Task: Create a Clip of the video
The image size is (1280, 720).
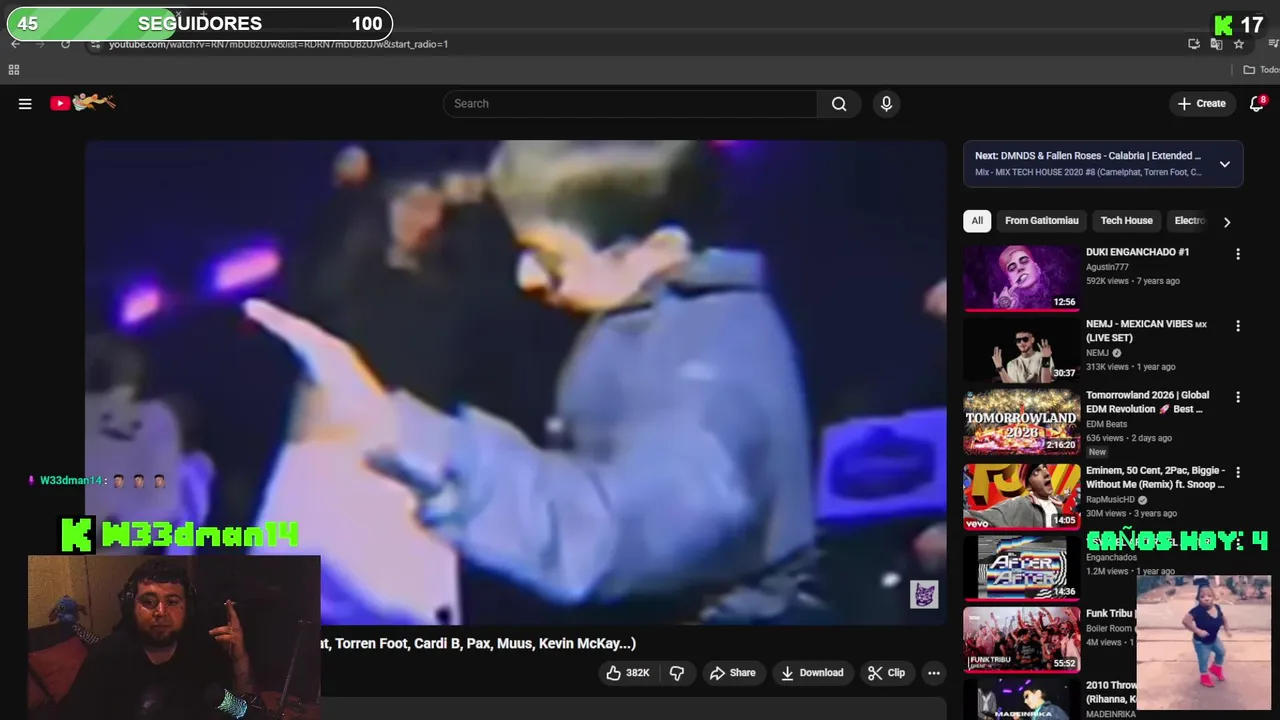Action: pos(886,673)
